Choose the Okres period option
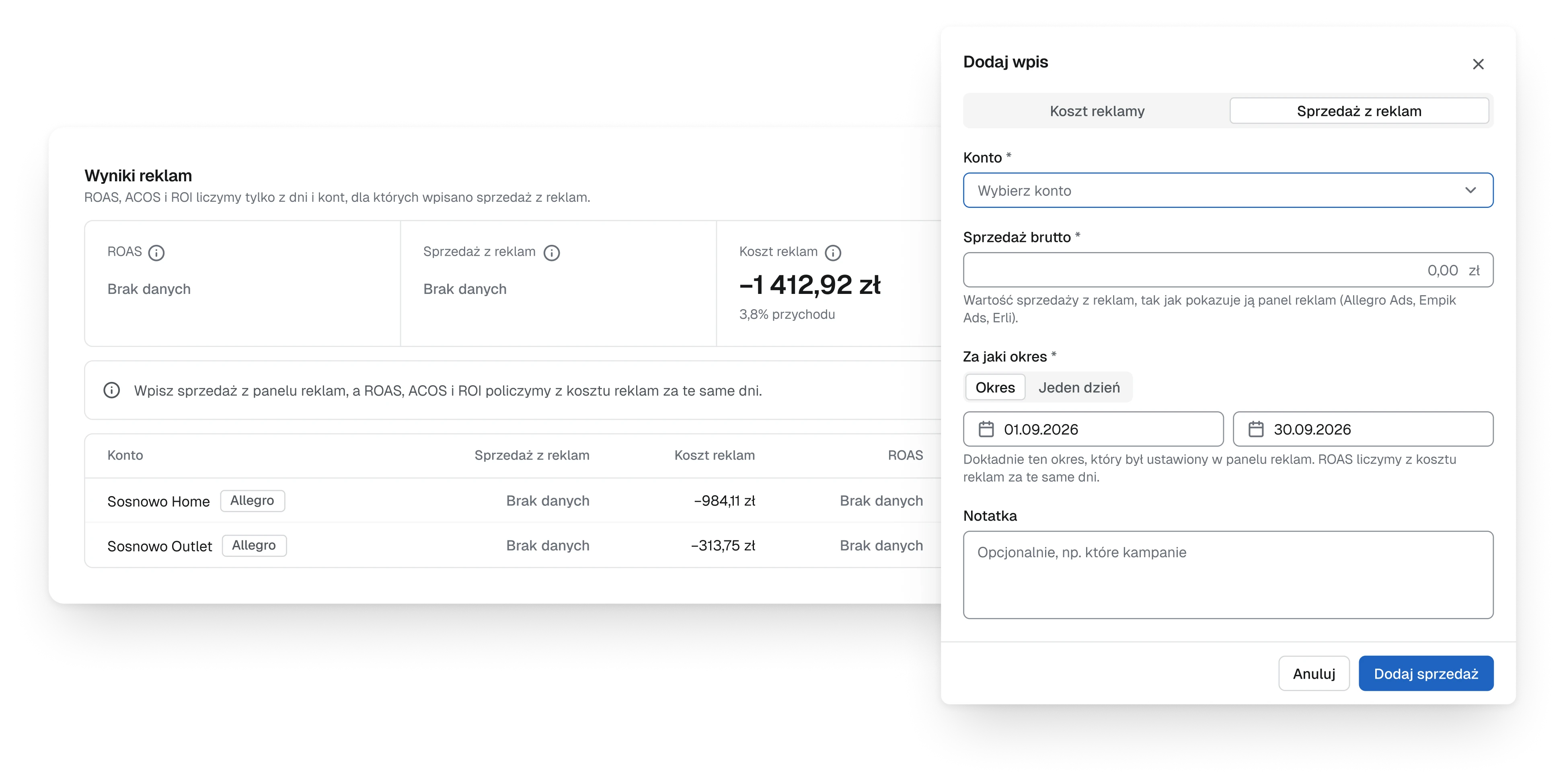Image resolution: width=1565 pixels, height=784 pixels. pos(995,388)
